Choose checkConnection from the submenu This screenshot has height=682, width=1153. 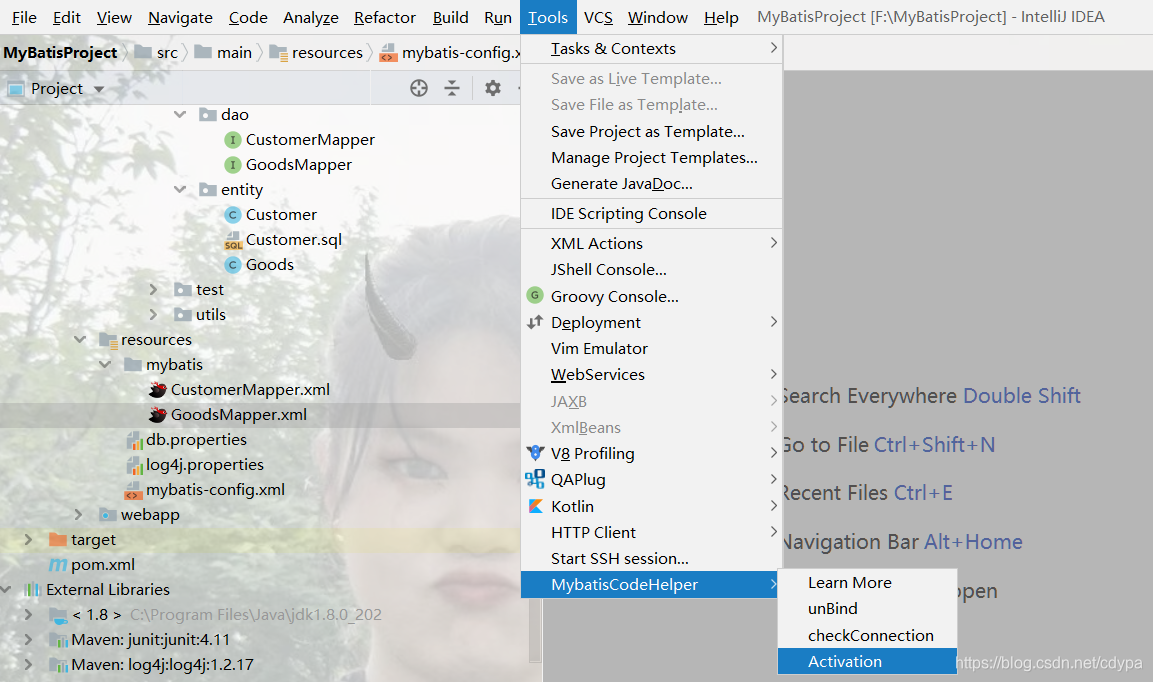[868, 635]
